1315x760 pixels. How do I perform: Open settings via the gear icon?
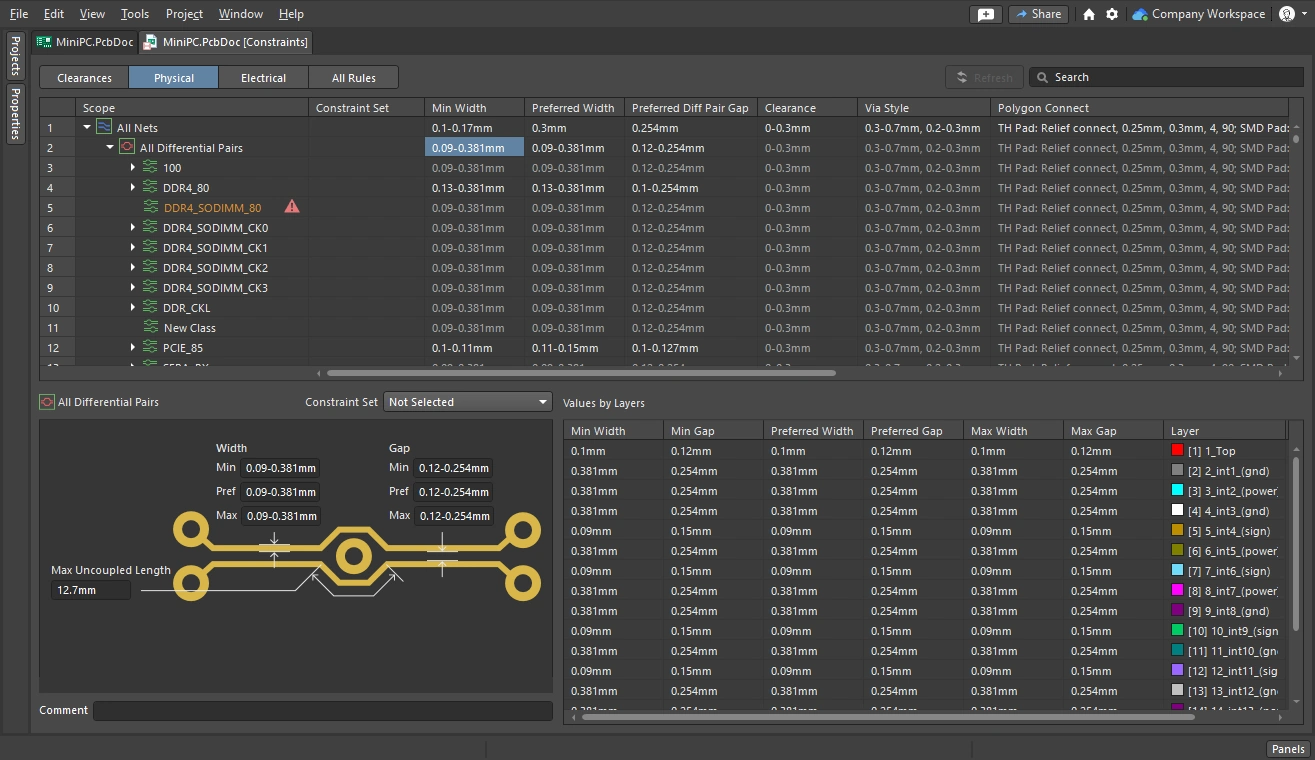point(1112,14)
